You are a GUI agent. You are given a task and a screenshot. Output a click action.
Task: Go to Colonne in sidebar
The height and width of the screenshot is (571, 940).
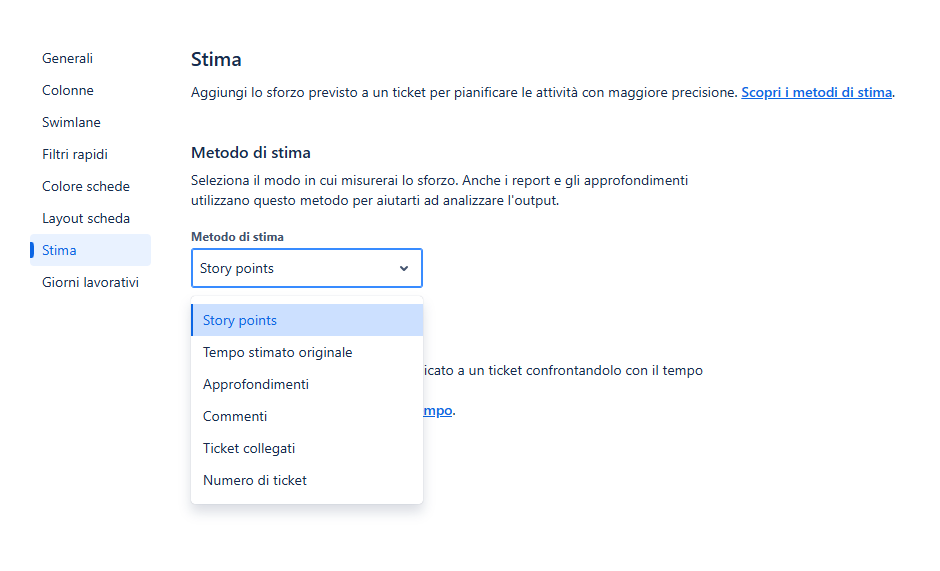click(68, 91)
